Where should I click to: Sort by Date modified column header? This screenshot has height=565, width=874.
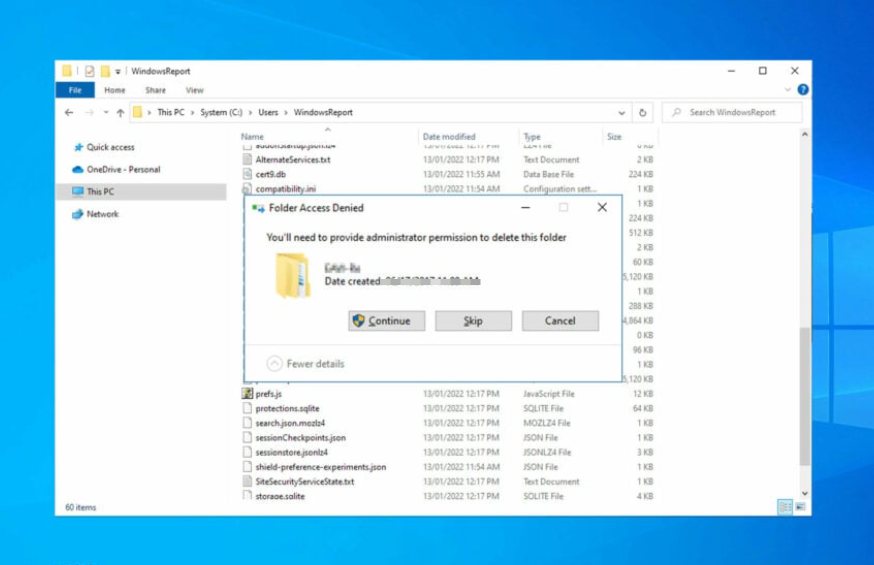pos(449,137)
